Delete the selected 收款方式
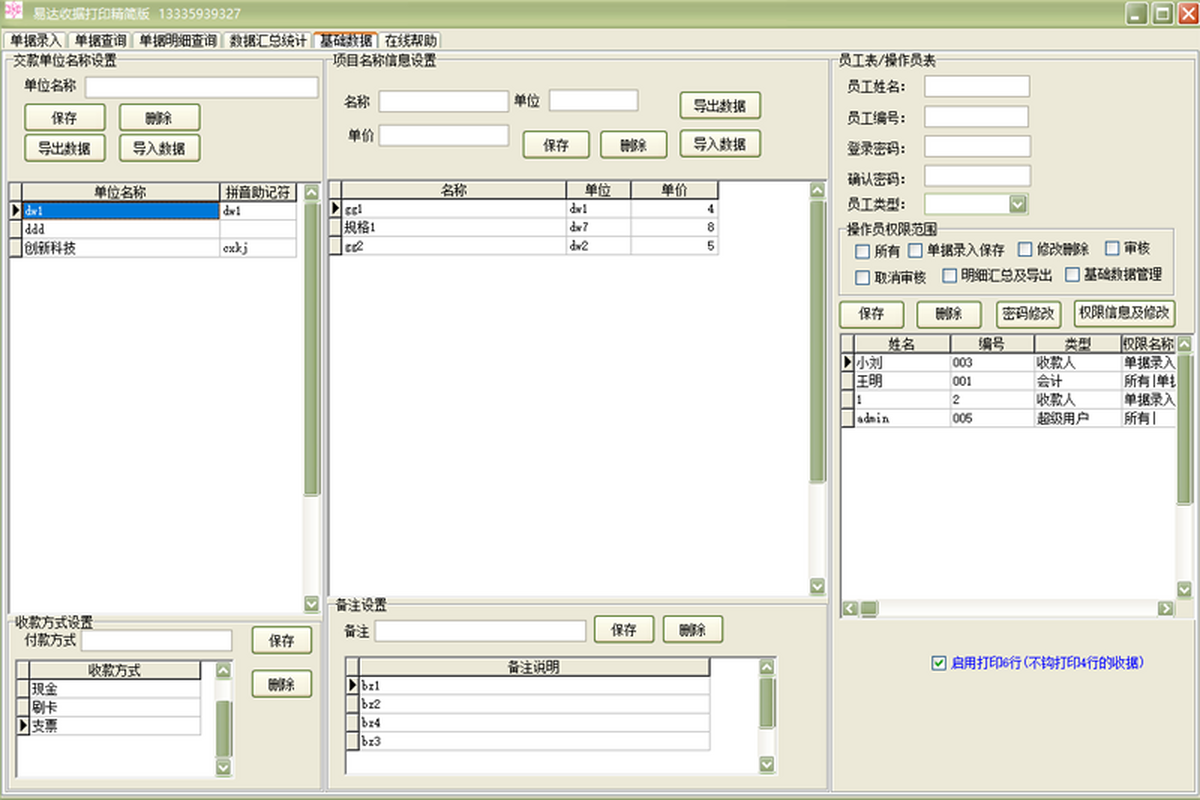This screenshot has height=800, width=1200. [282, 684]
